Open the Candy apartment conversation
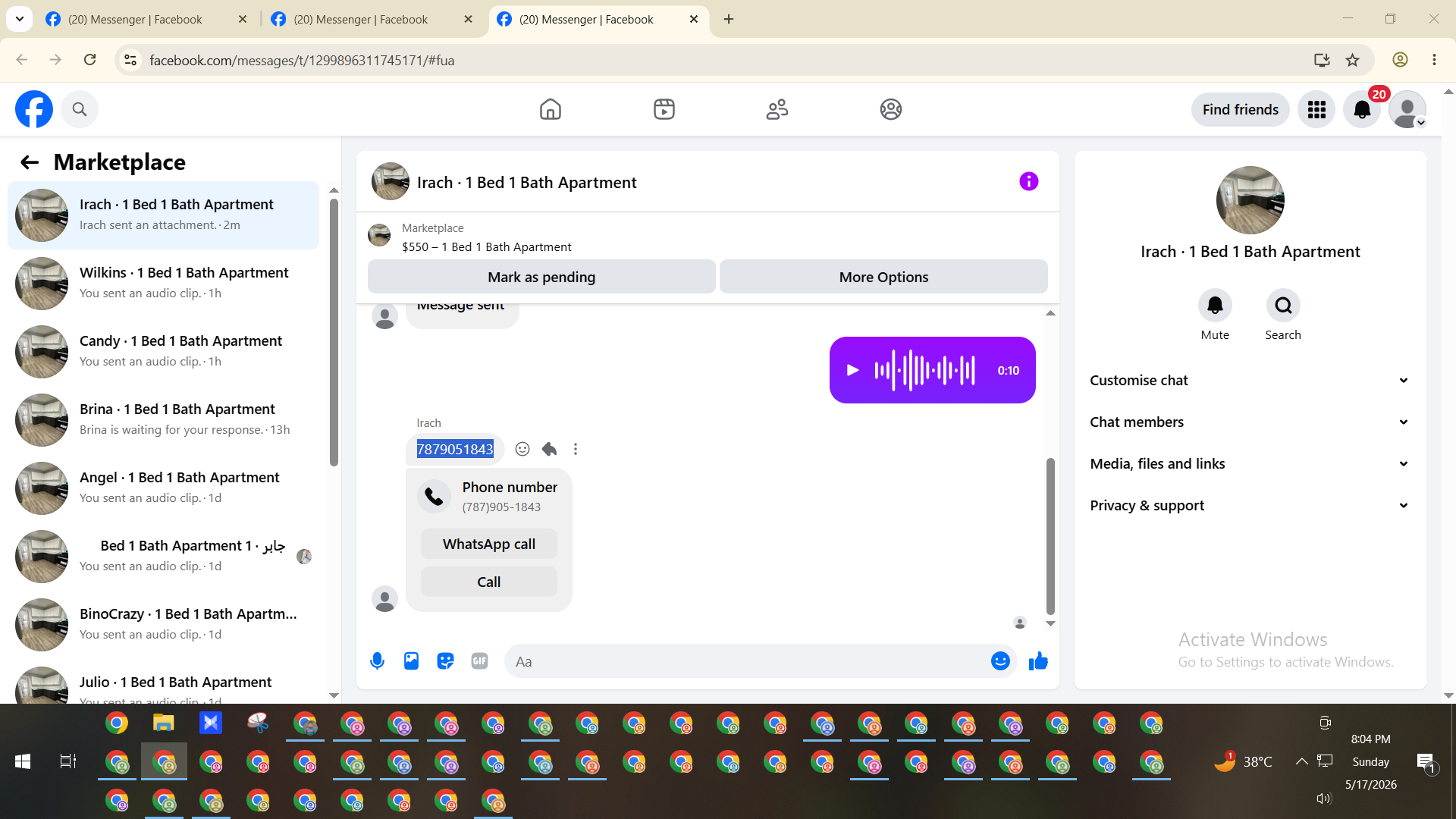Screen dimensions: 1456x819 tap(163, 352)
